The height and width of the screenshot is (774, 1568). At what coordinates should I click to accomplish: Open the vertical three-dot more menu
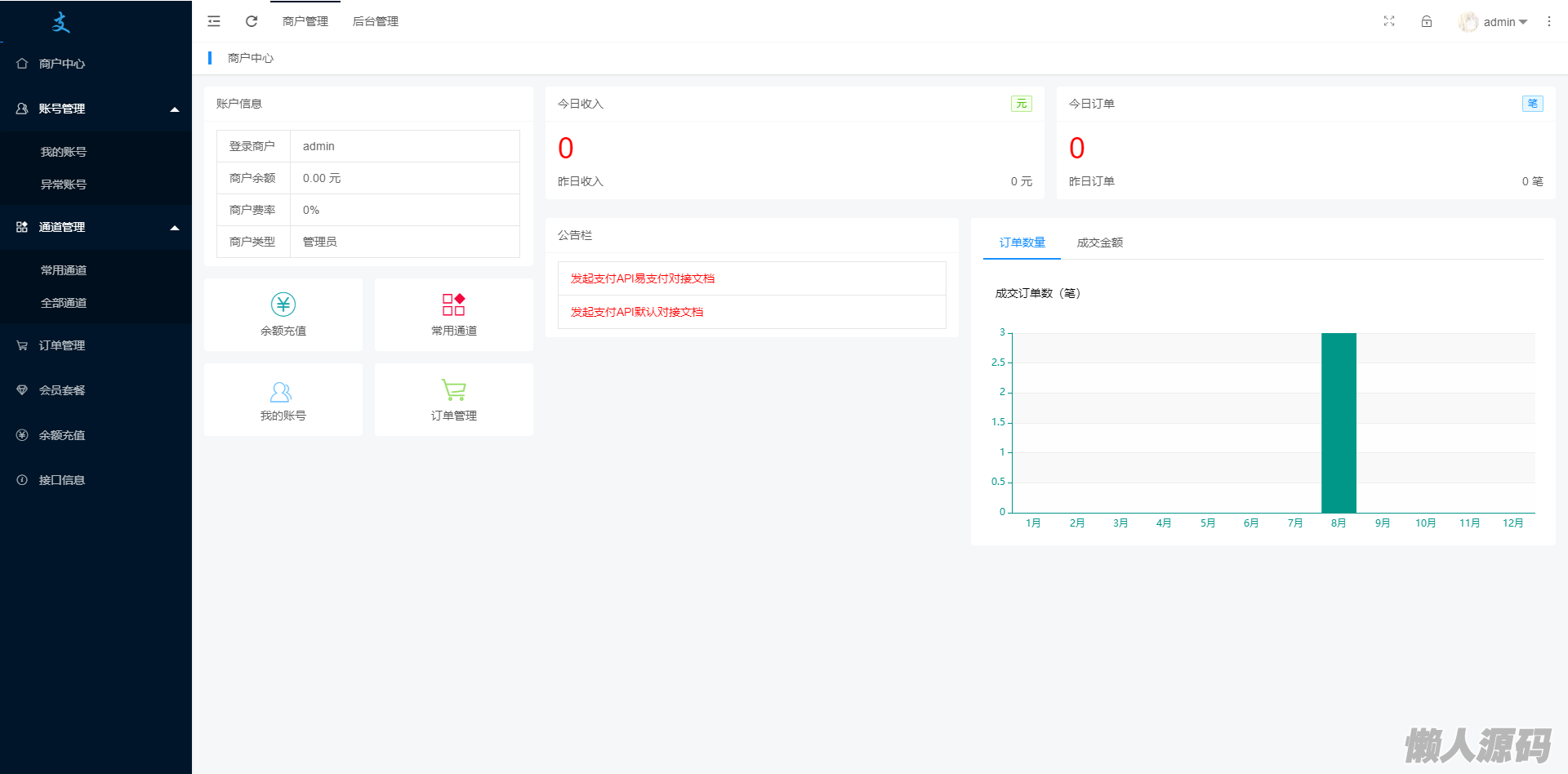pyautogui.click(x=1549, y=21)
